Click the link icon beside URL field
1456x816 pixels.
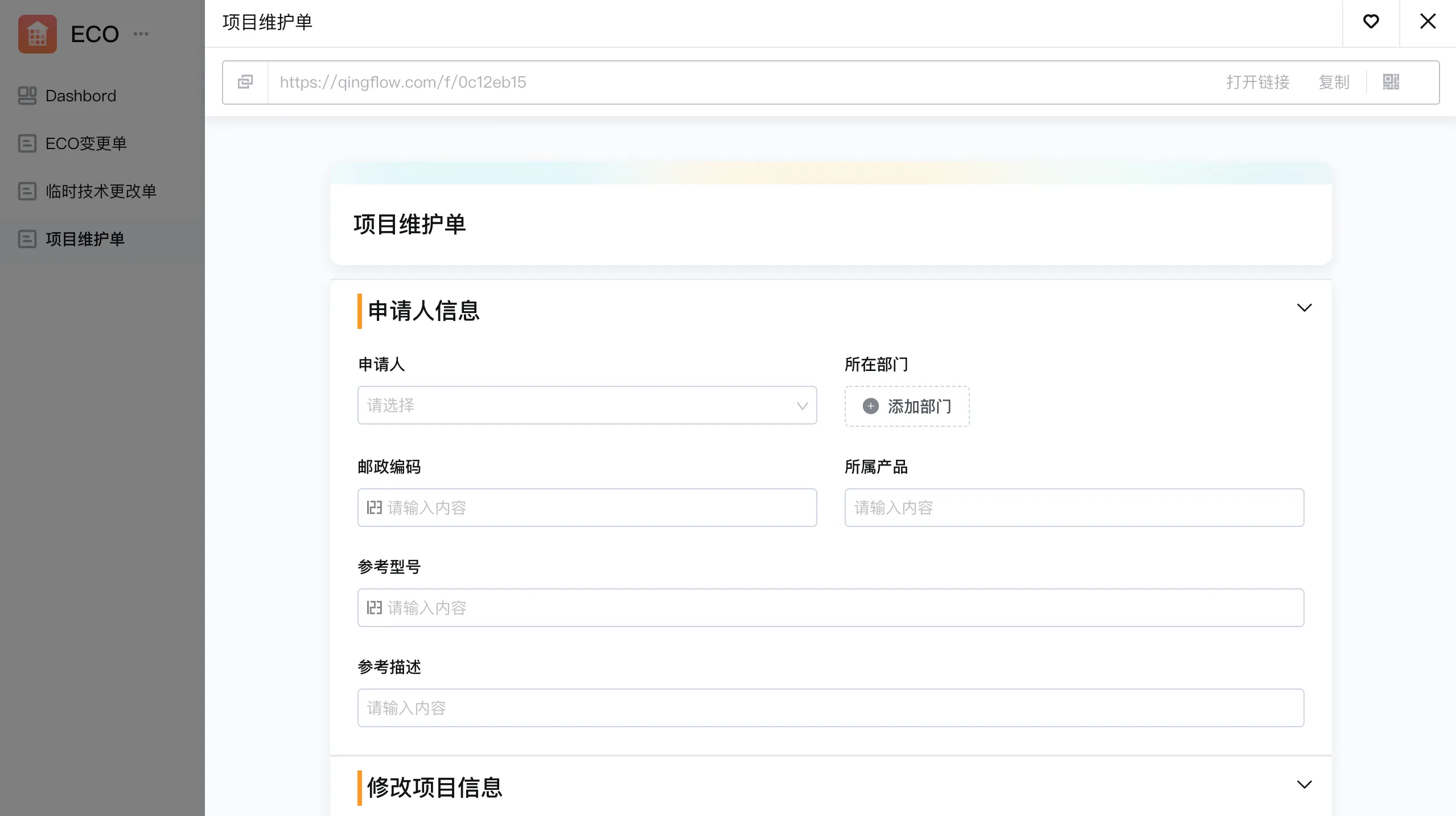tap(245, 82)
